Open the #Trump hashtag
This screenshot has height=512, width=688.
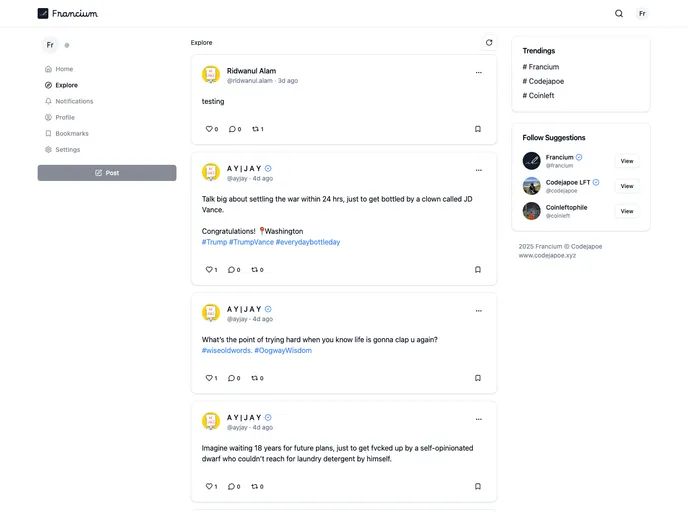(215, 242)
